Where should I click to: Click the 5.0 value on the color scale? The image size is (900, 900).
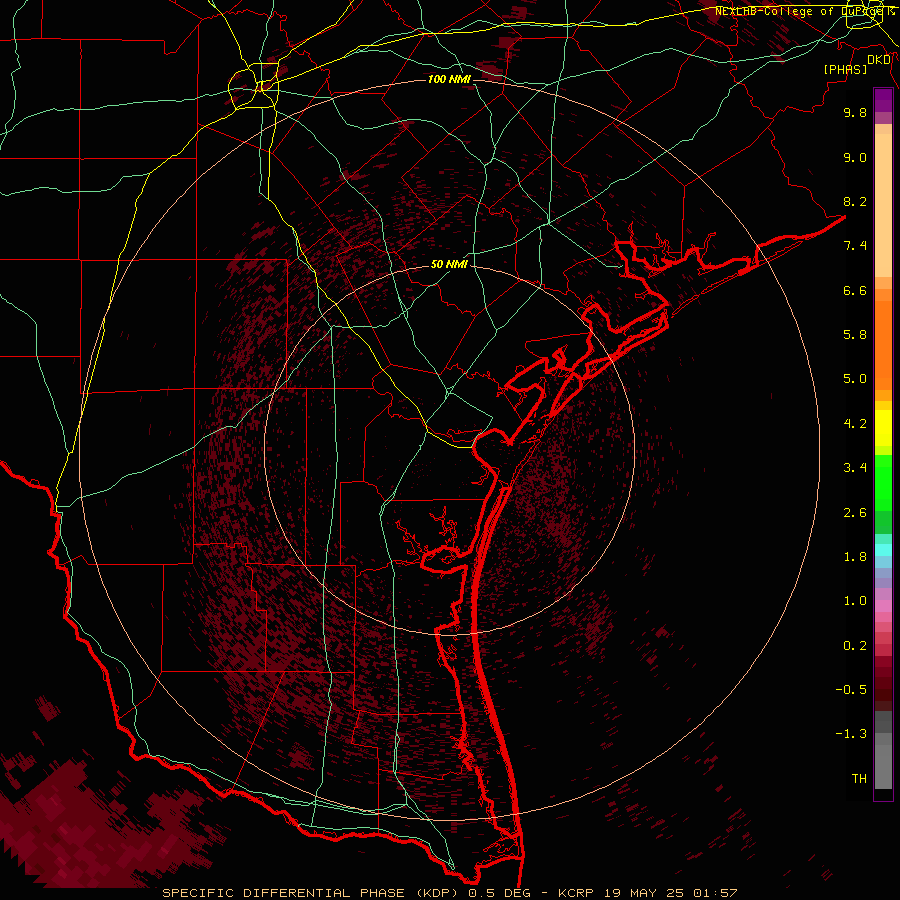pos(855,379)
